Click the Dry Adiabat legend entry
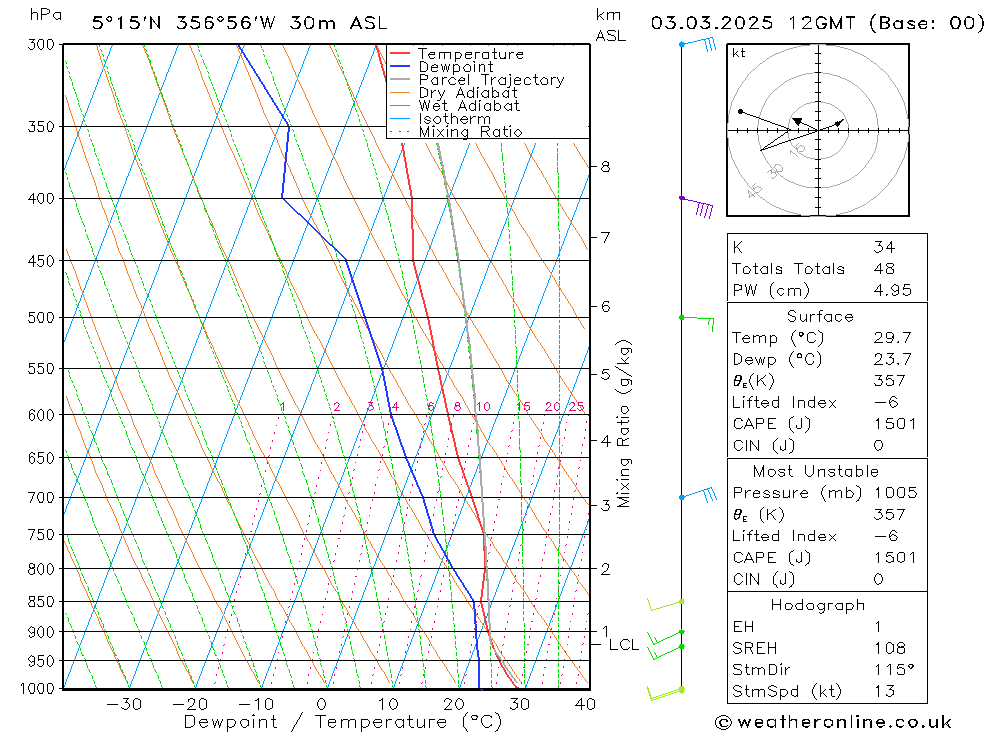Screen dimensions: 1000x733 (x=453, y=93)
